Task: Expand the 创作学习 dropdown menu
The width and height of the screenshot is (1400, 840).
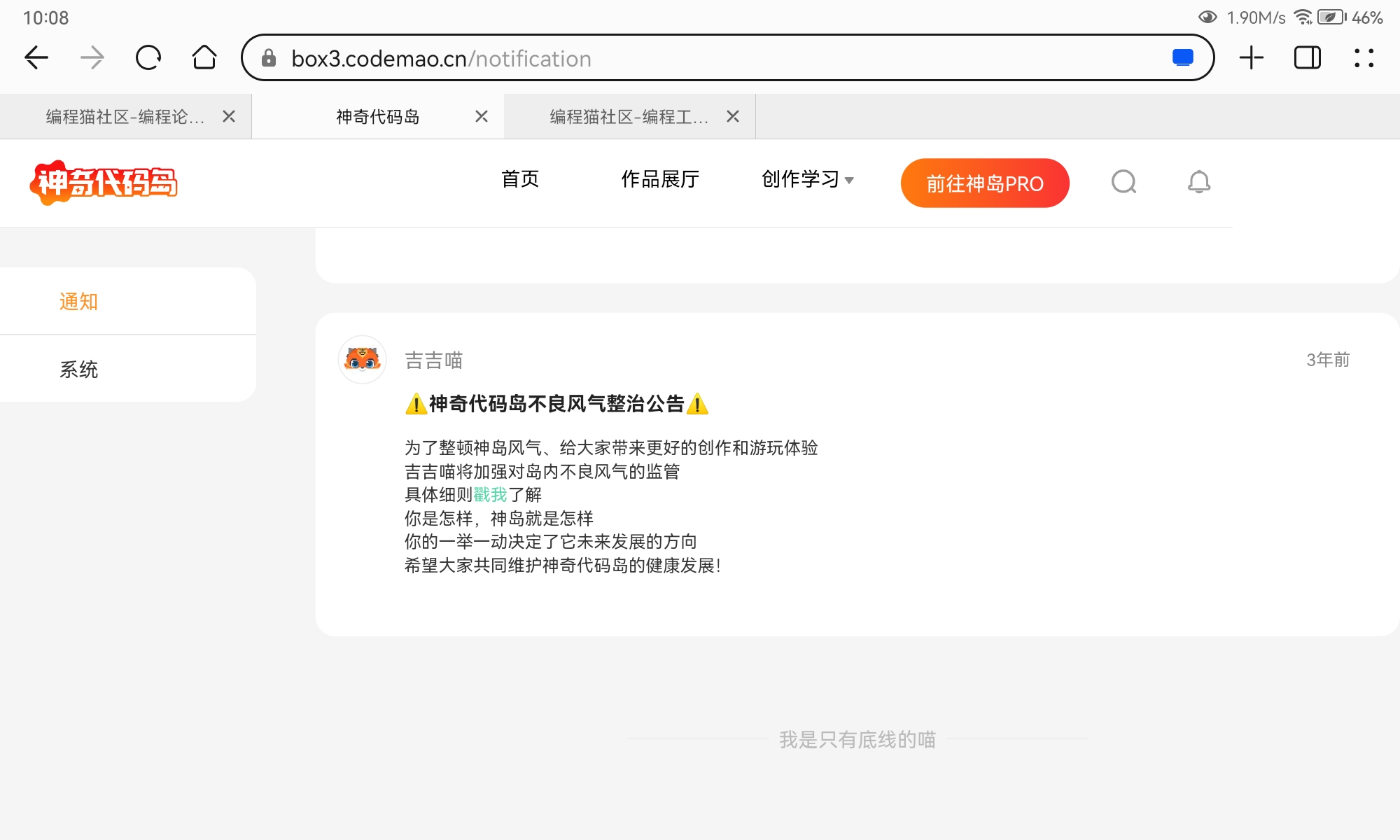Action: 807,179
